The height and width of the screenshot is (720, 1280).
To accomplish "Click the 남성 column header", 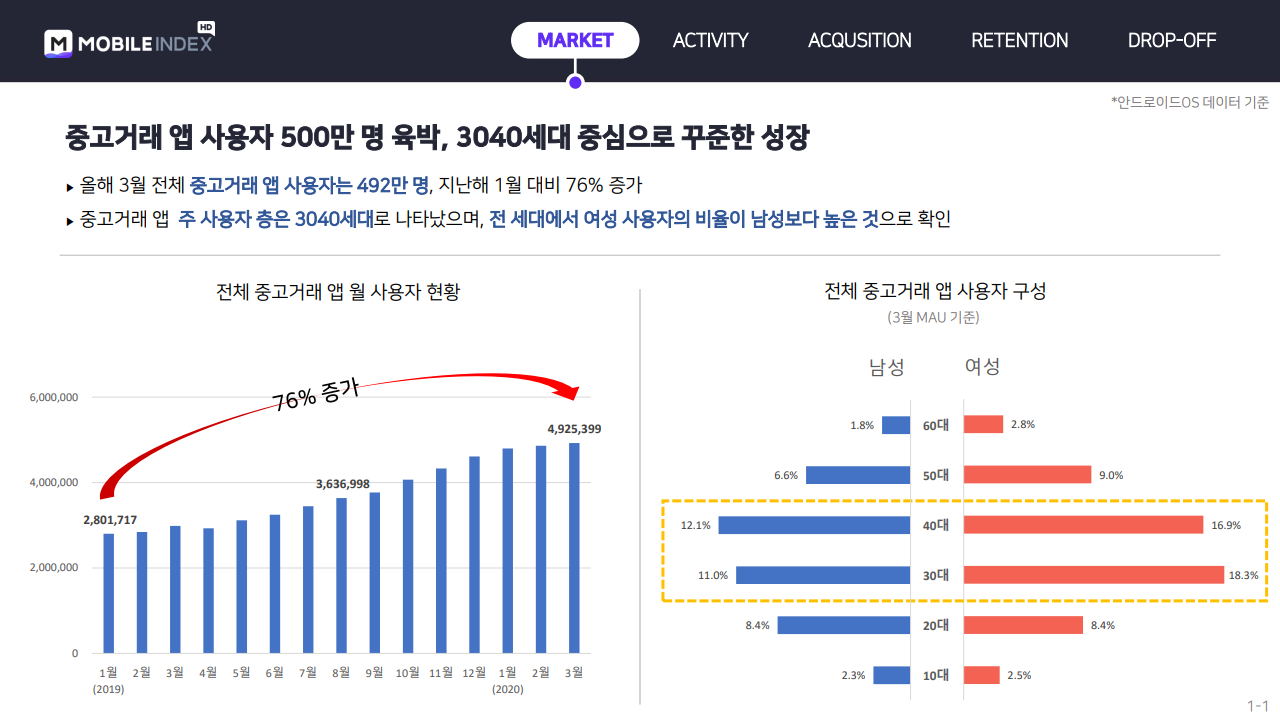I will click(x=887, y=367).
